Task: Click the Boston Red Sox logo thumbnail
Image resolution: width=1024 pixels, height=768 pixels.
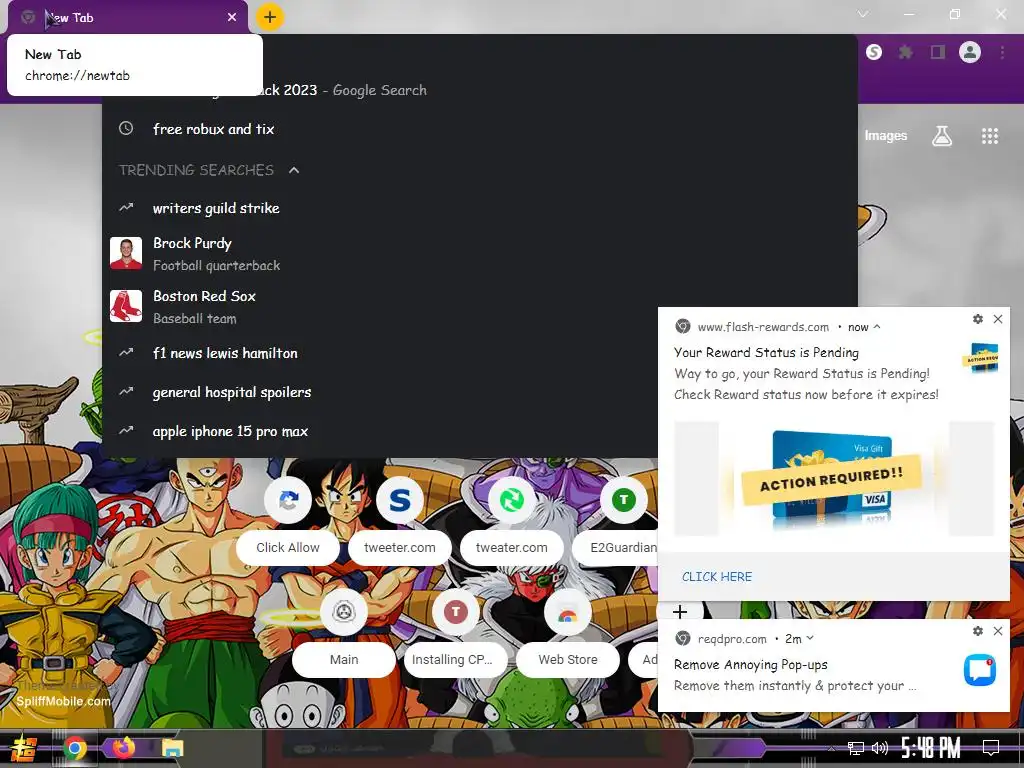Action: 126,306
